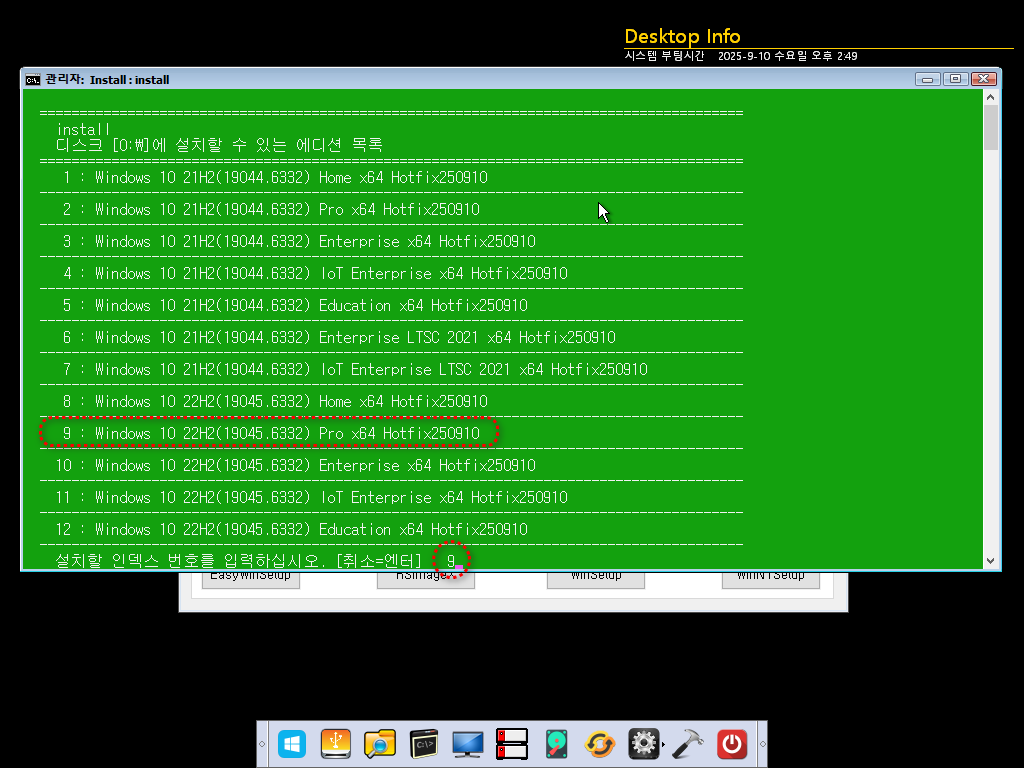Click row 7: 21H2 IoT Enterprise LTSC 2021
This screenshot has width=1024, height=768.
tap(355, 370)
